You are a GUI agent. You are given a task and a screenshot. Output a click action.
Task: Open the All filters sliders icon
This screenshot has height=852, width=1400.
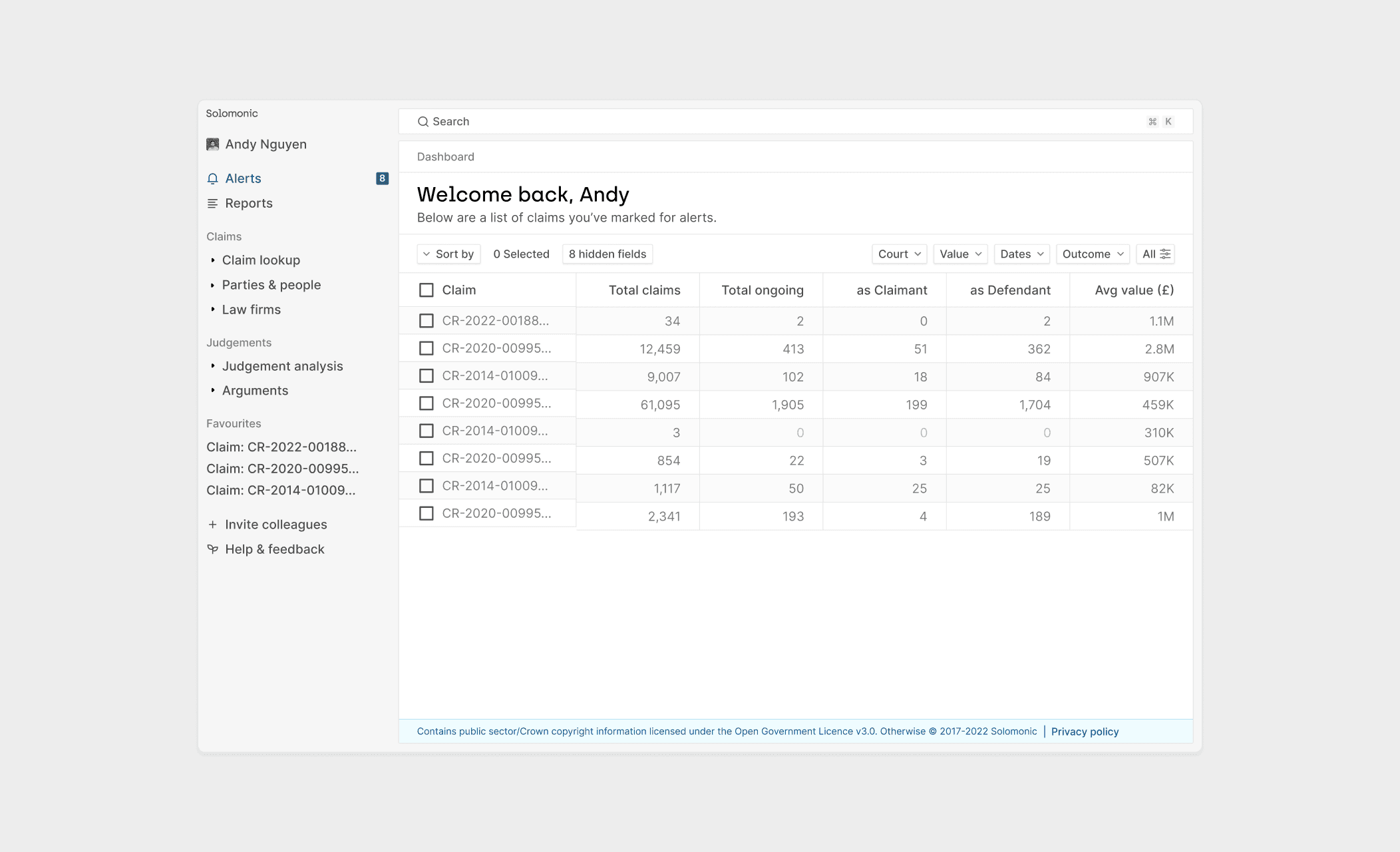click(x=1165, y=254)
